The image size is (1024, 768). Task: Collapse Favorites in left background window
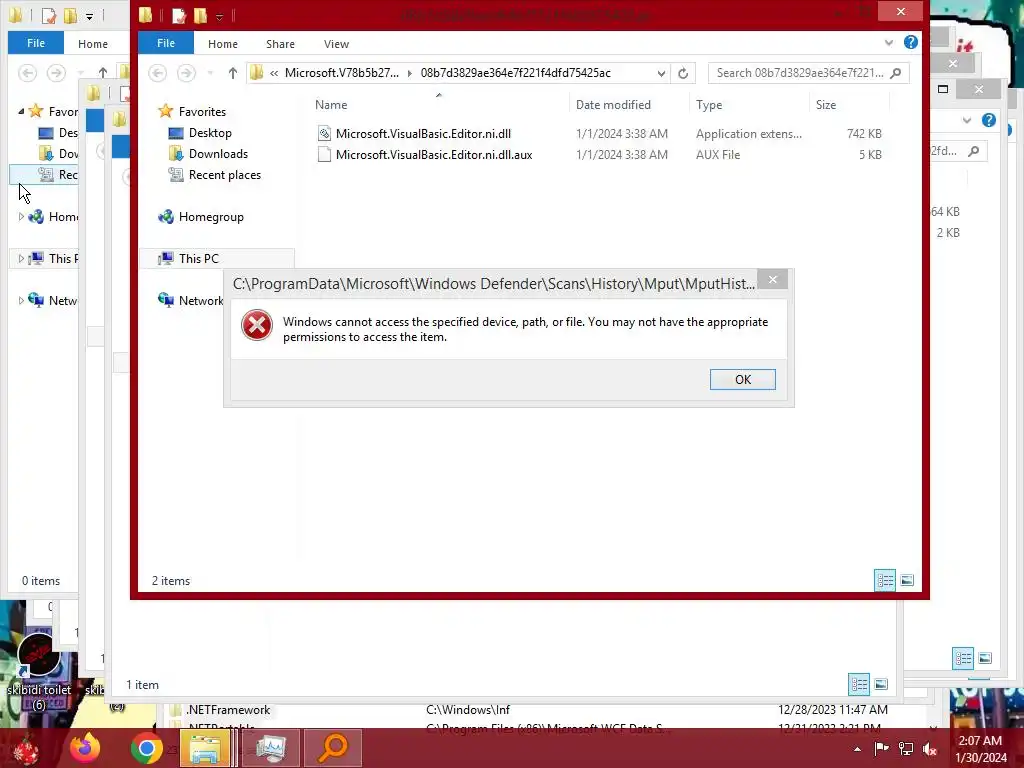tap(21, 111)
